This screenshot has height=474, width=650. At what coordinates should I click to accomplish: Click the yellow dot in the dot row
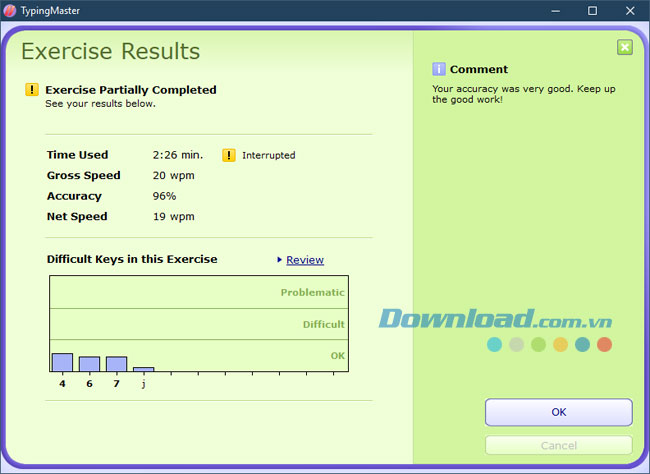click(560, 344)
